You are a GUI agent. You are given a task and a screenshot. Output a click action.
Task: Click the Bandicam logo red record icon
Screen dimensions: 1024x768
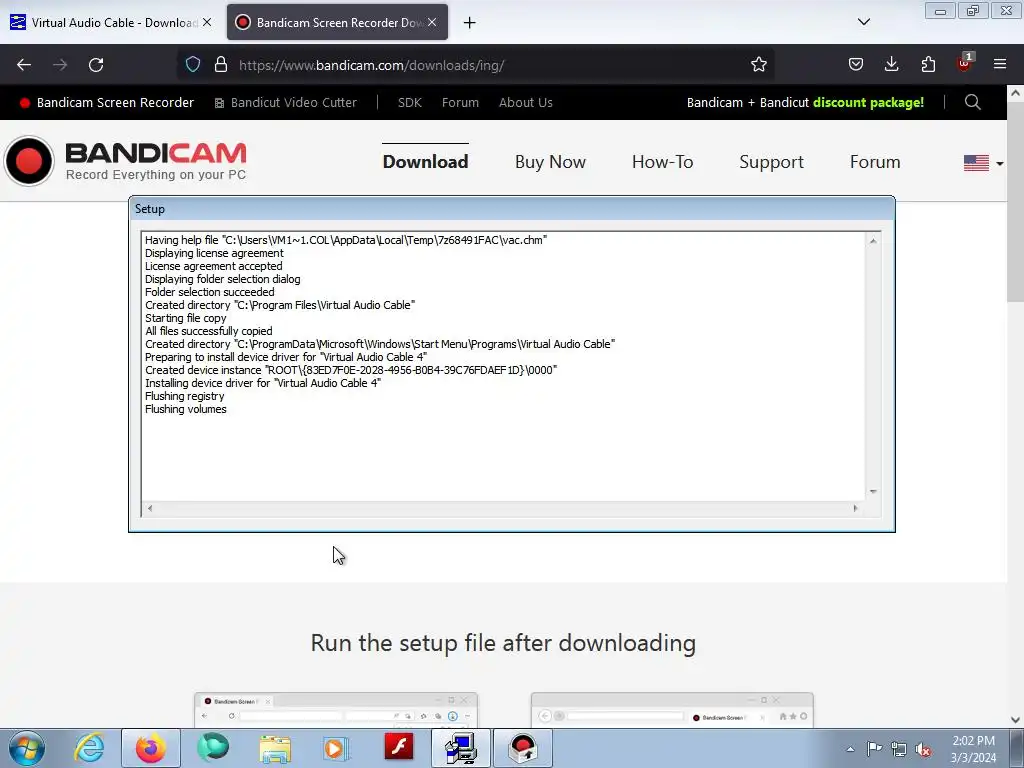coord(29,161)
